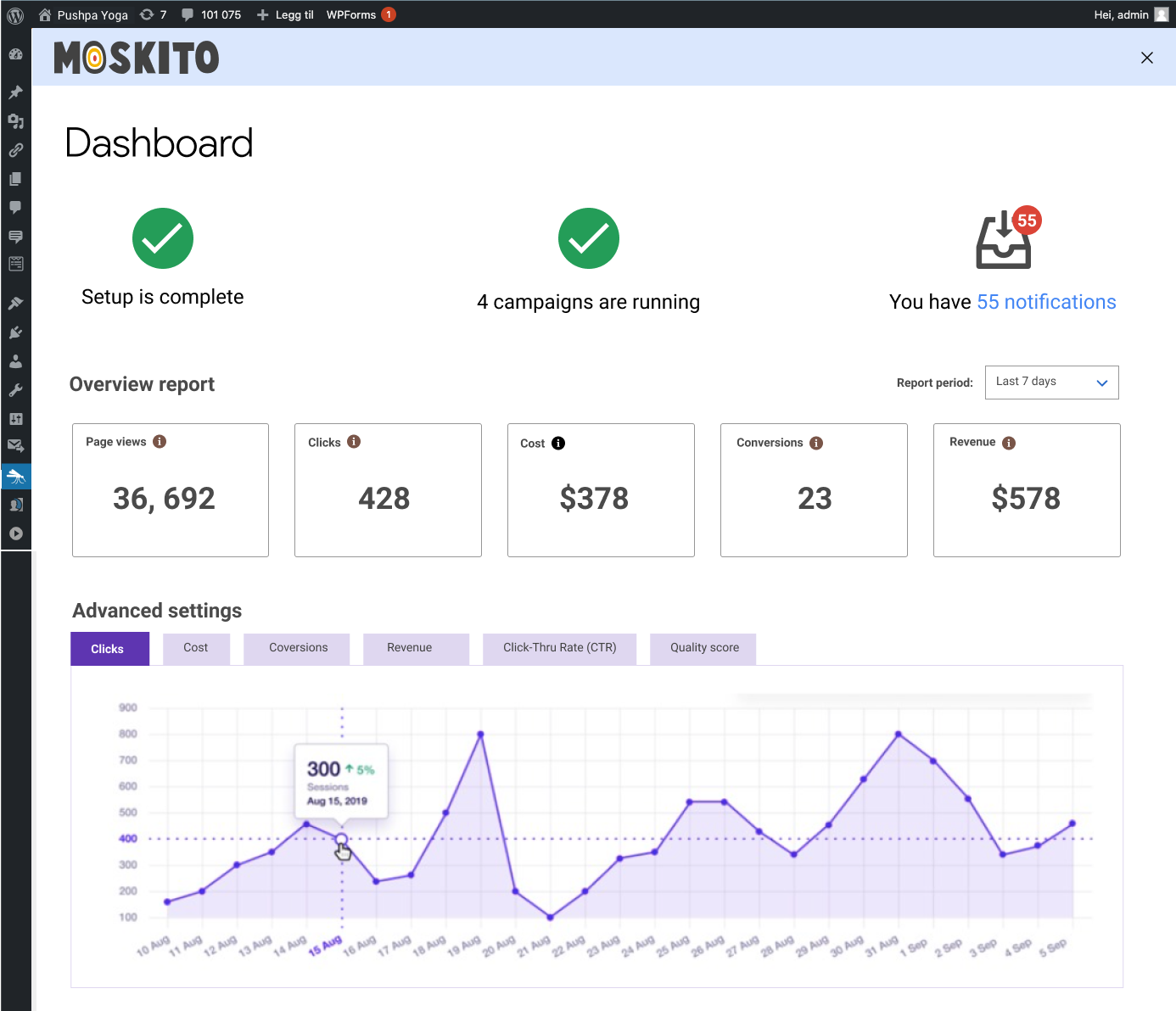Open the WordPress Dashboard sidebar icon

click(x=15, y=54)
